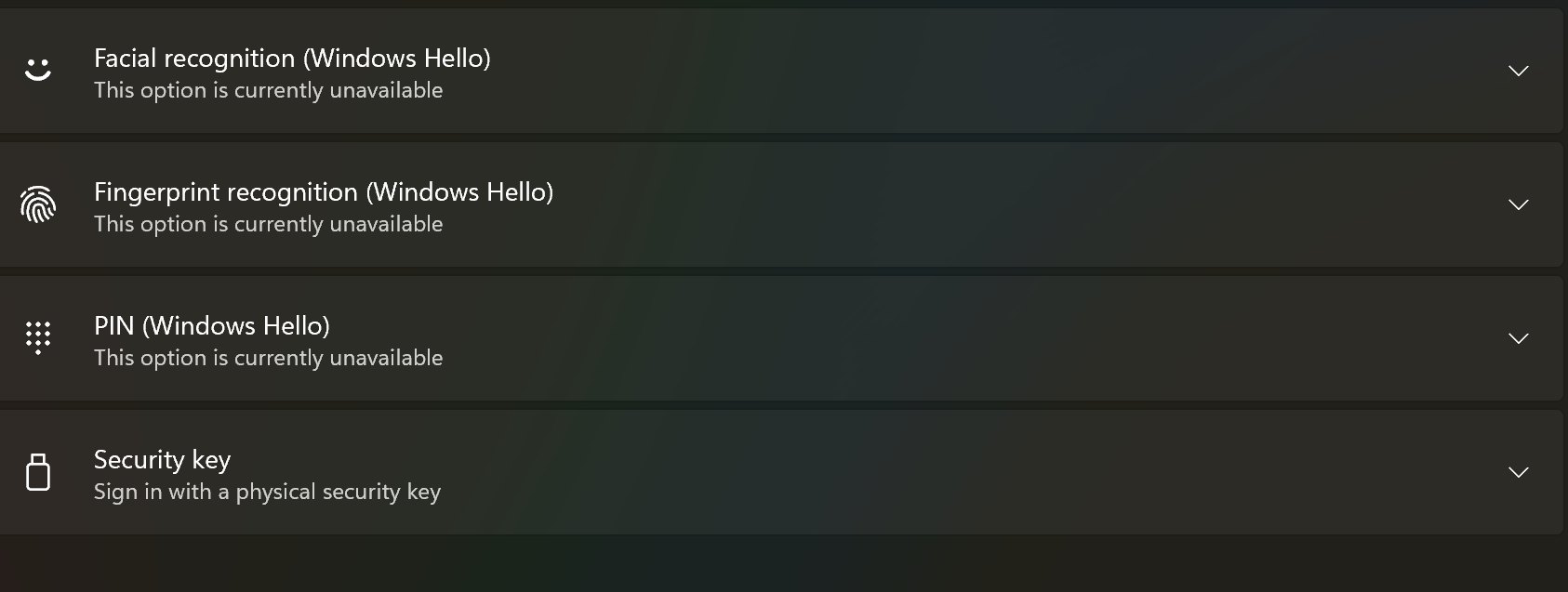Expand the PIN (Windows Hello) section
Screen dimensions: 1568x592
point(1517,338)
